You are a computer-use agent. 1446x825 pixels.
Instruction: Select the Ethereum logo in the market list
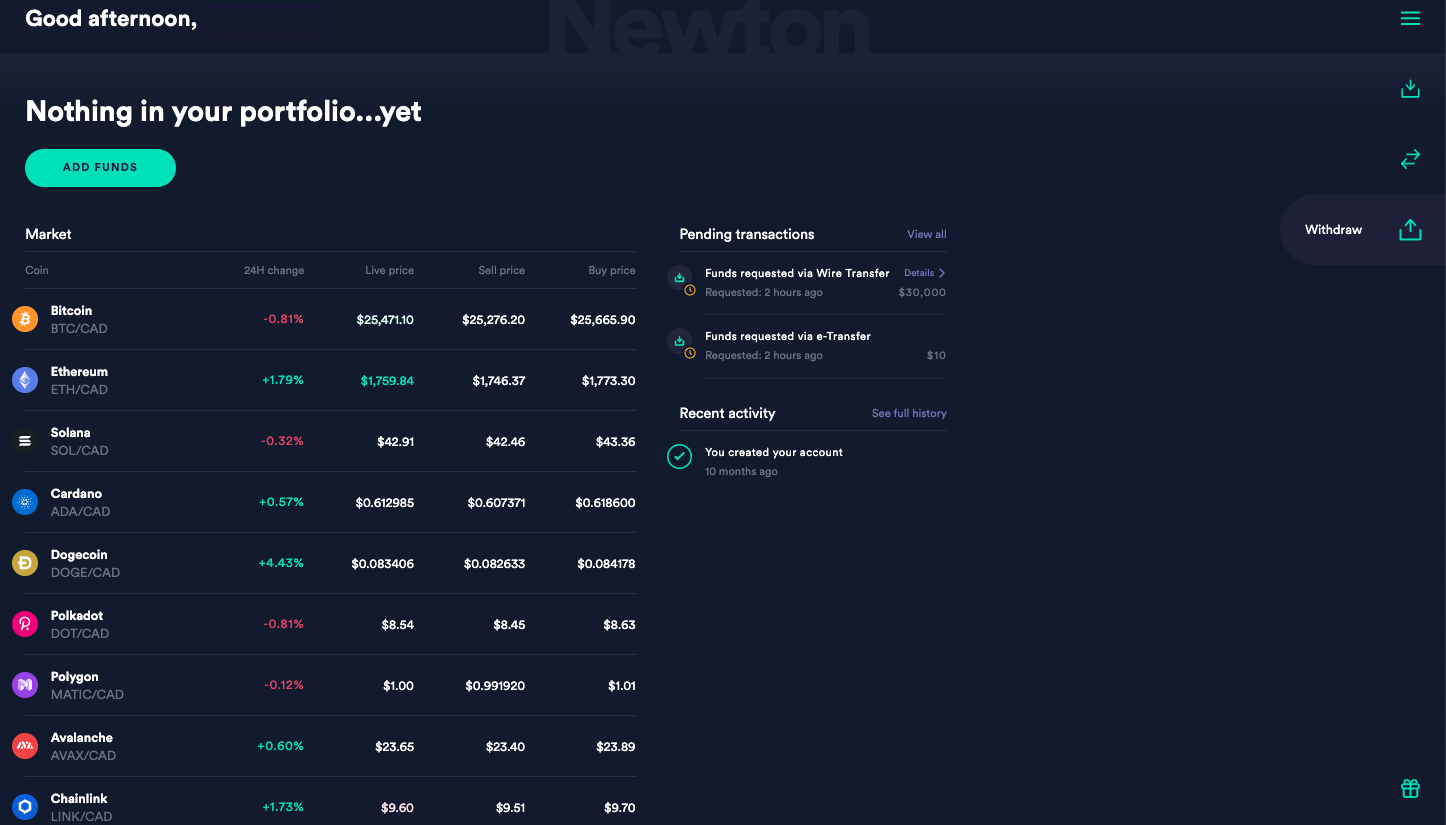point(25,380)
